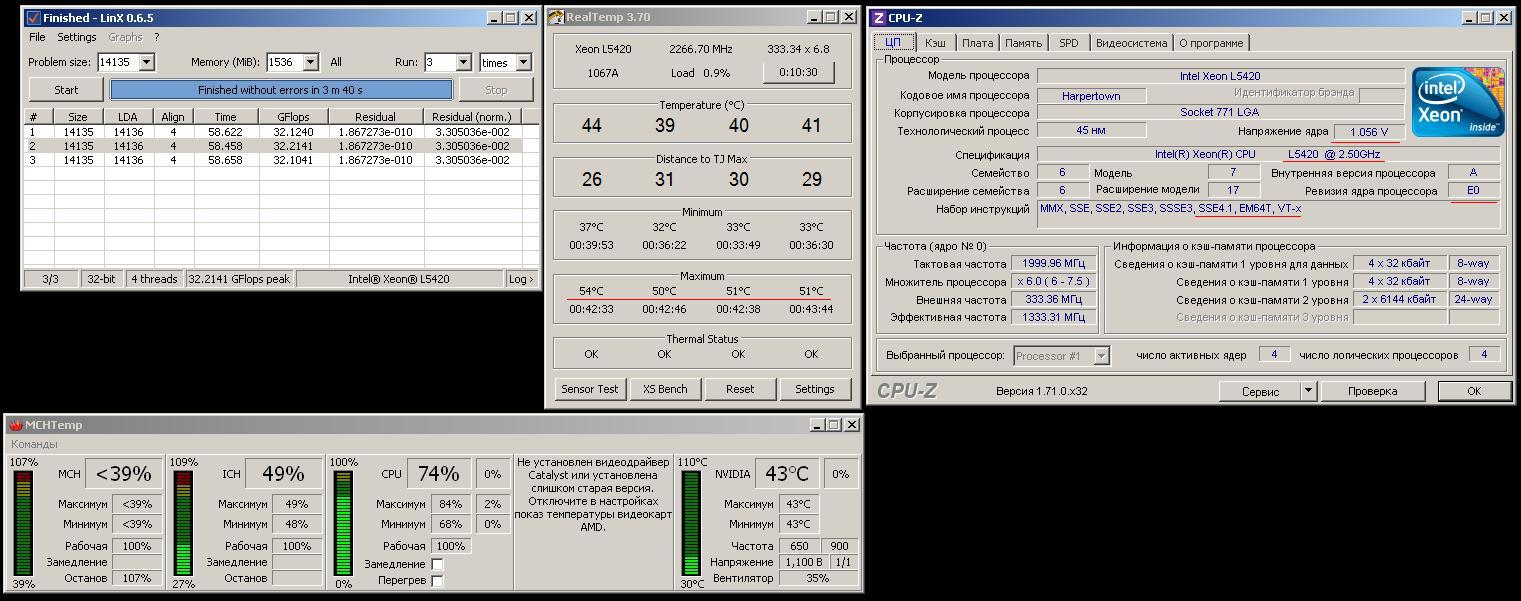
Task: Click the LinX title bar checkmark icon
Action: tap(32, 18)
